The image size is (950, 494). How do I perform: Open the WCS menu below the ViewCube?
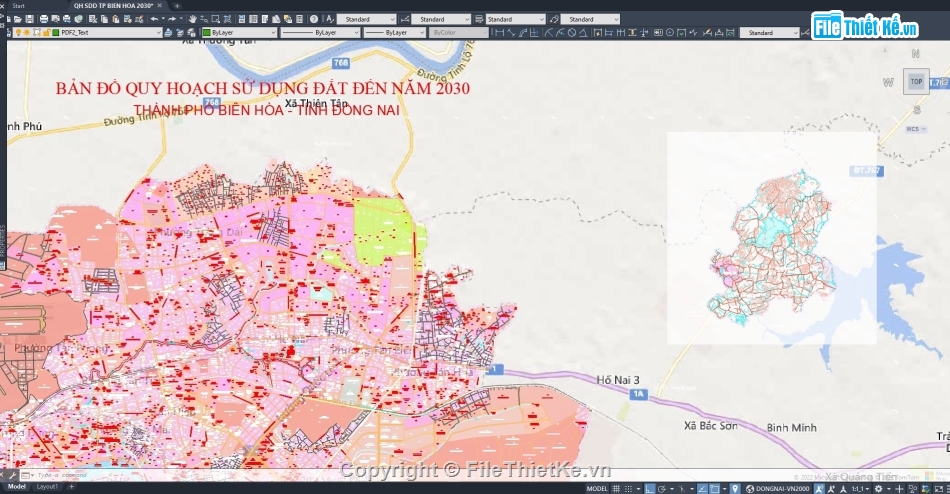pyautogui.click(x=914, y=129)
